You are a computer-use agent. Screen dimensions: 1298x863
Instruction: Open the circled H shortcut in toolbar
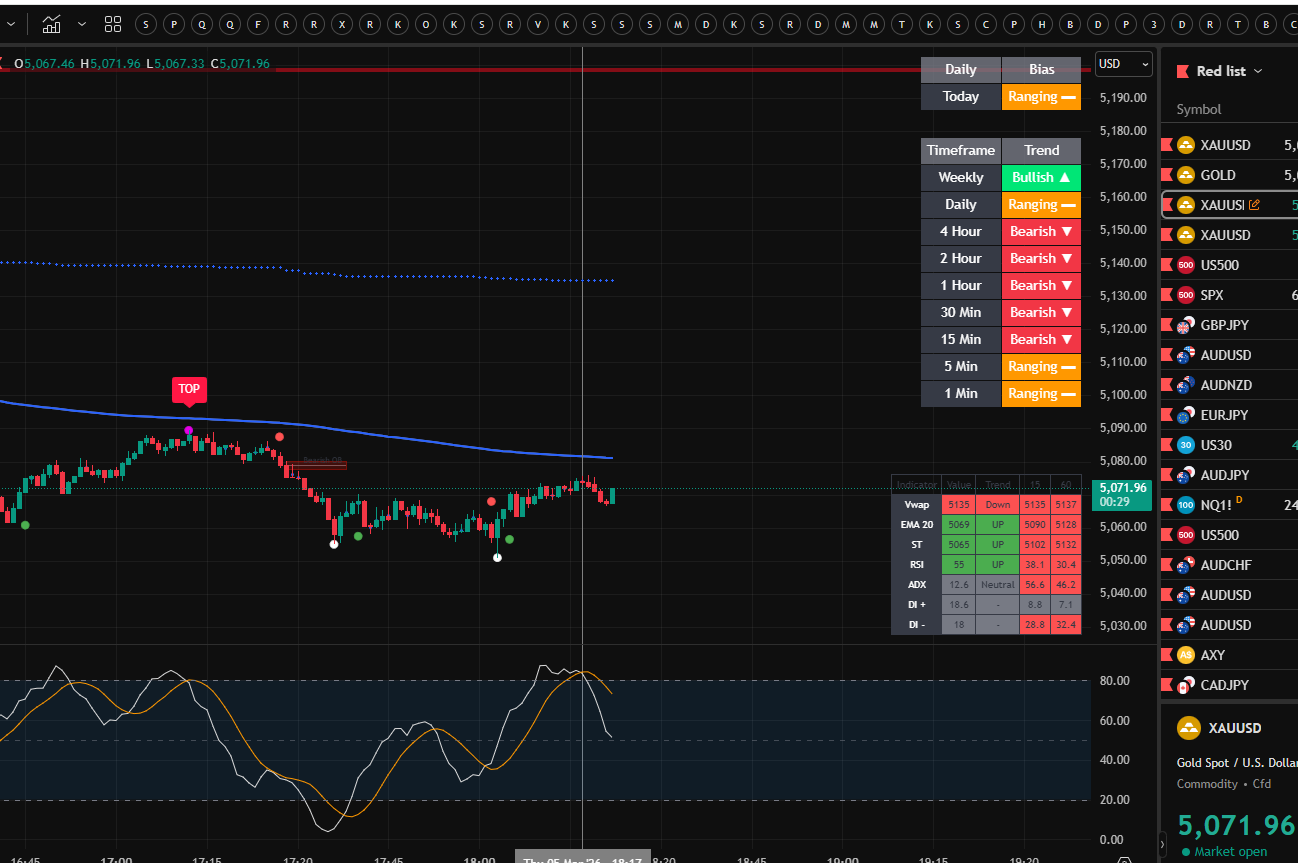tap(1043, 24)
